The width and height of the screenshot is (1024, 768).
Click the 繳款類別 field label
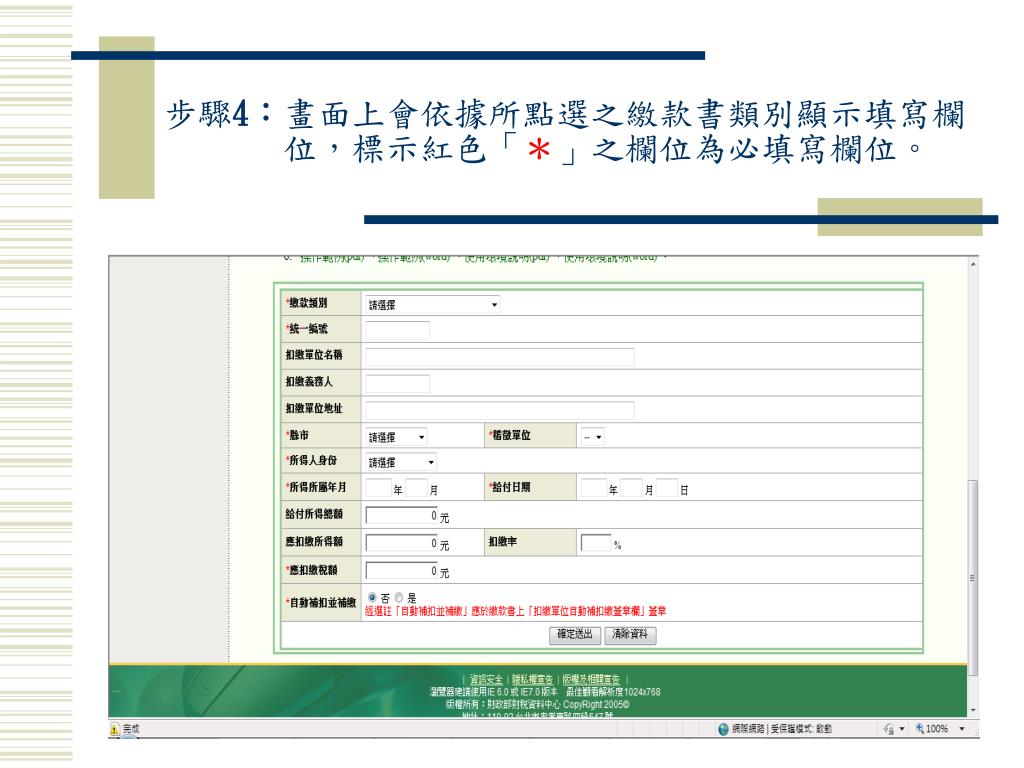(307, 303)
